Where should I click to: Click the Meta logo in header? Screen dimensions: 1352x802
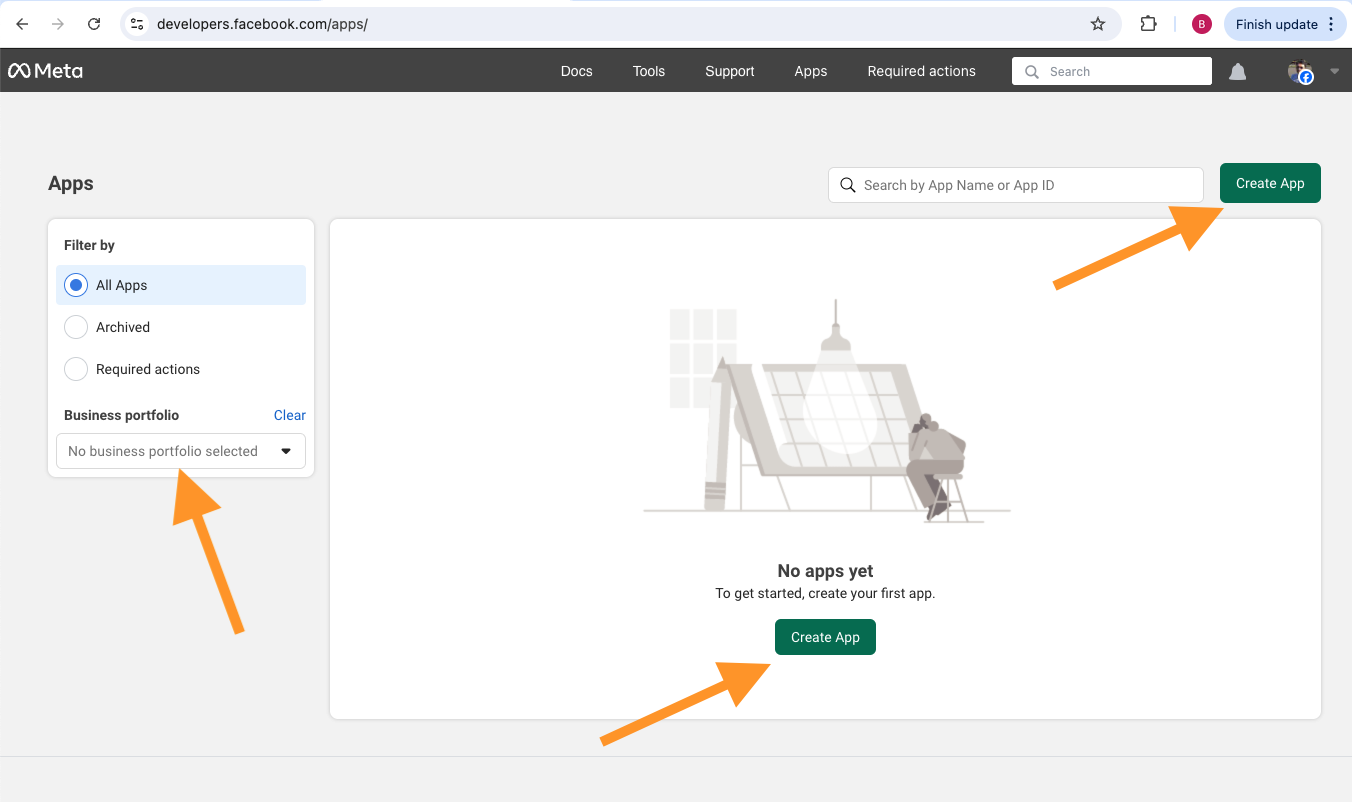point(46,71)
